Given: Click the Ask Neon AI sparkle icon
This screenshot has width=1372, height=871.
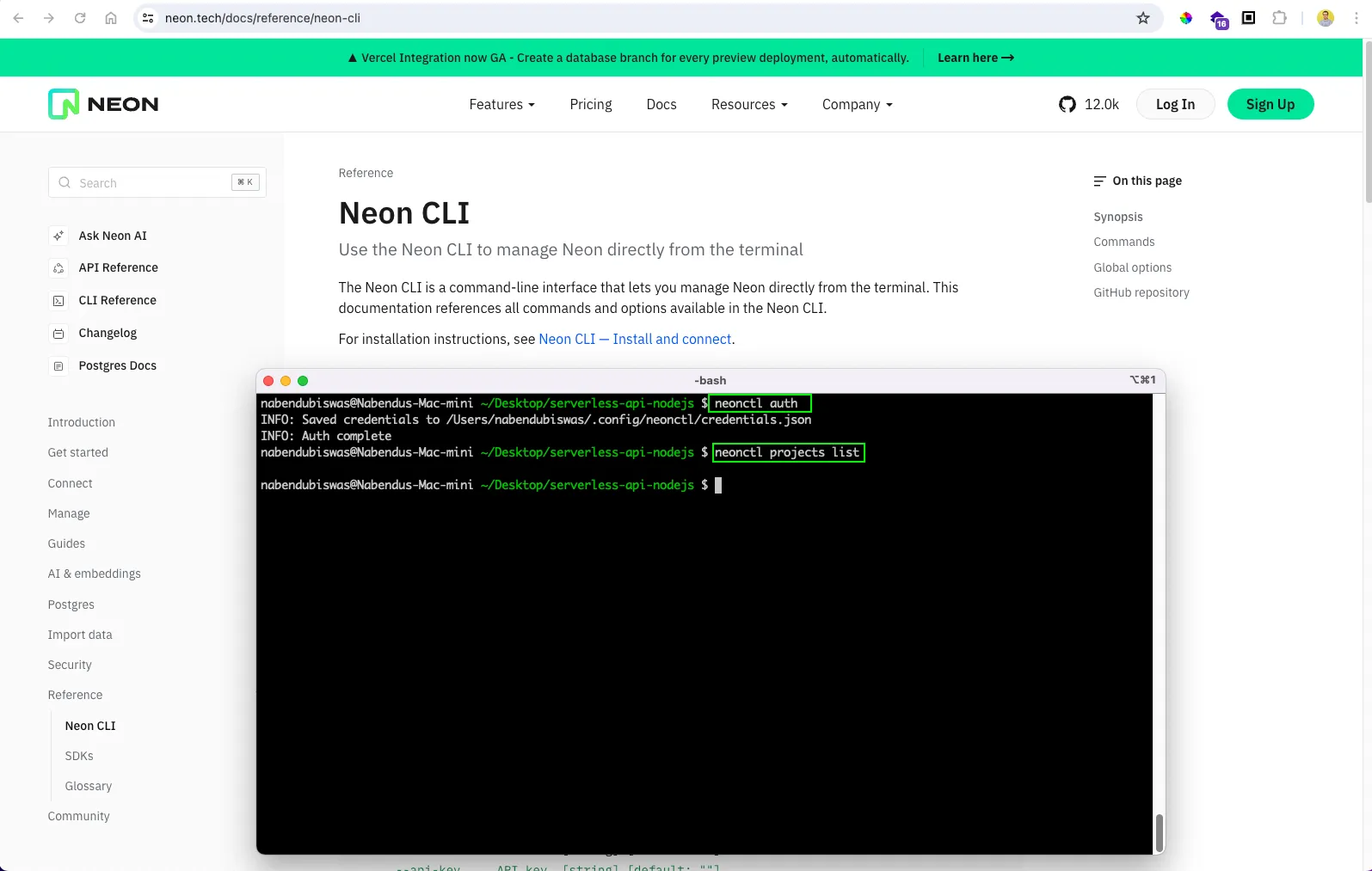Looking at the screenshot, I should (x=58, y=236).
